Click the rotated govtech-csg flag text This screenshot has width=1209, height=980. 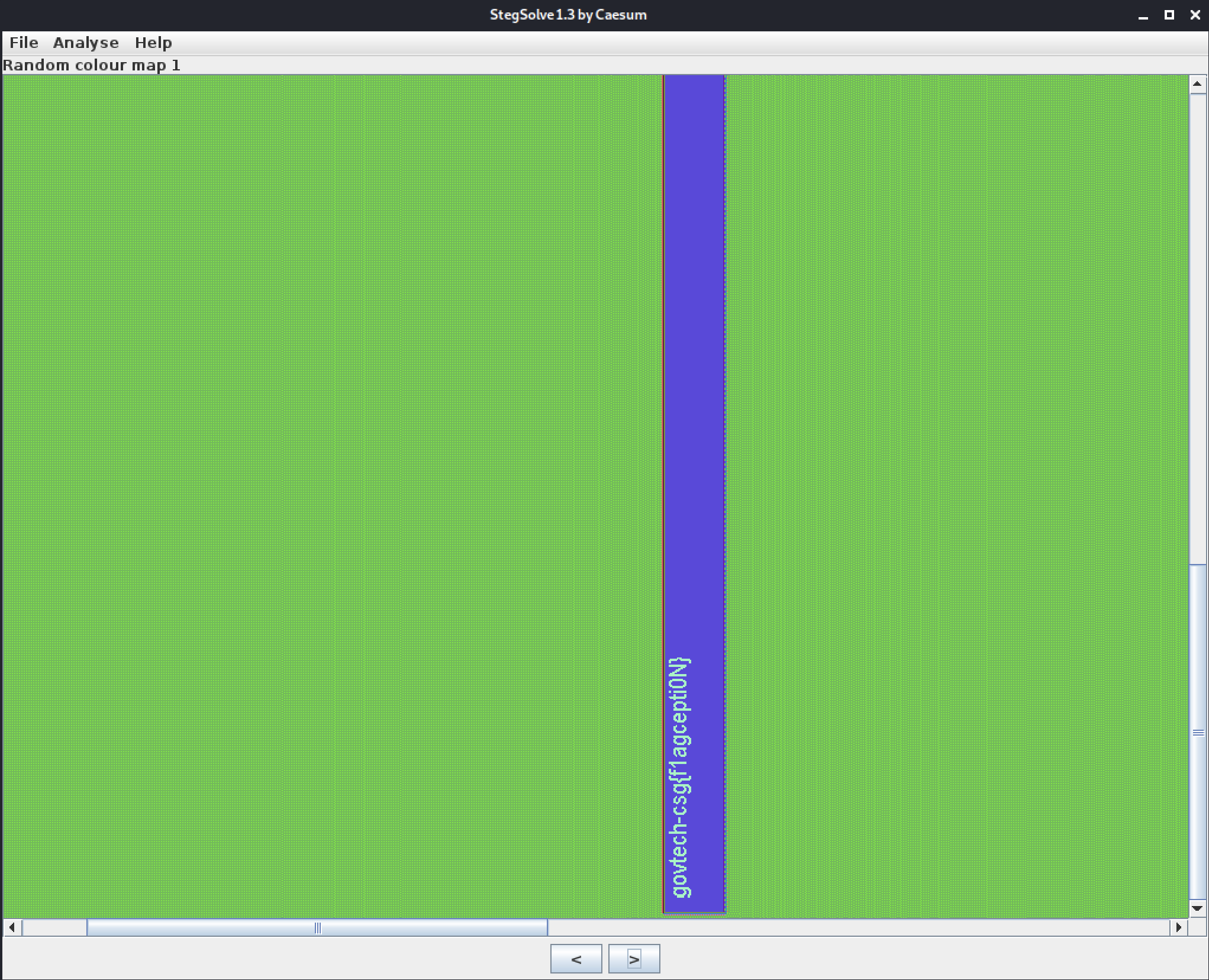click(x=679, y=778)
